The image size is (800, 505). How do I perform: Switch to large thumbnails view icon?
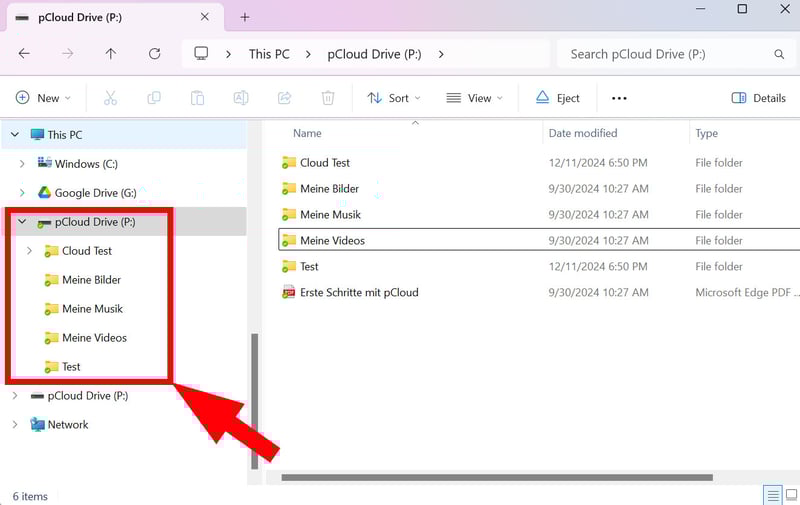click(x=792, y=495)
